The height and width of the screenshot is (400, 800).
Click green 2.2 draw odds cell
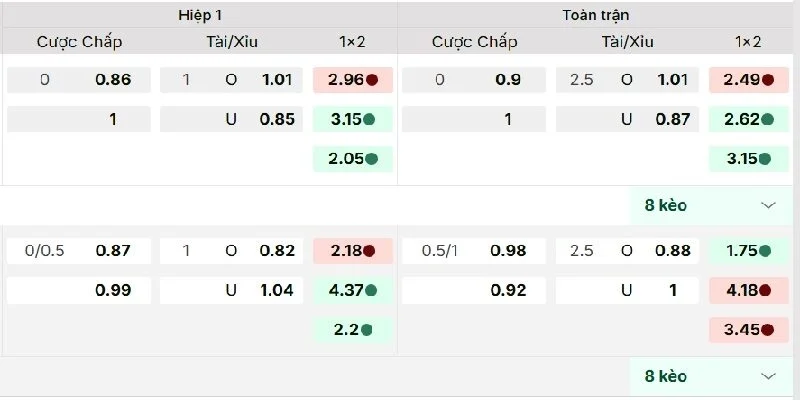[x=351, y=329]
